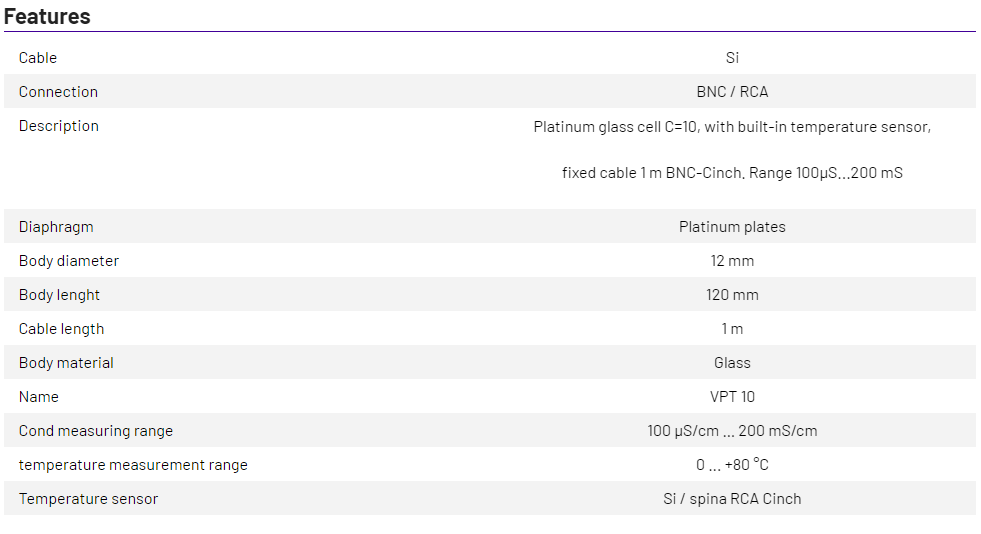The height and width of the screenshot is (534, 981).
Task: Click the 0 ... +80 °C temperature value
Action: [x=732, y=465]
